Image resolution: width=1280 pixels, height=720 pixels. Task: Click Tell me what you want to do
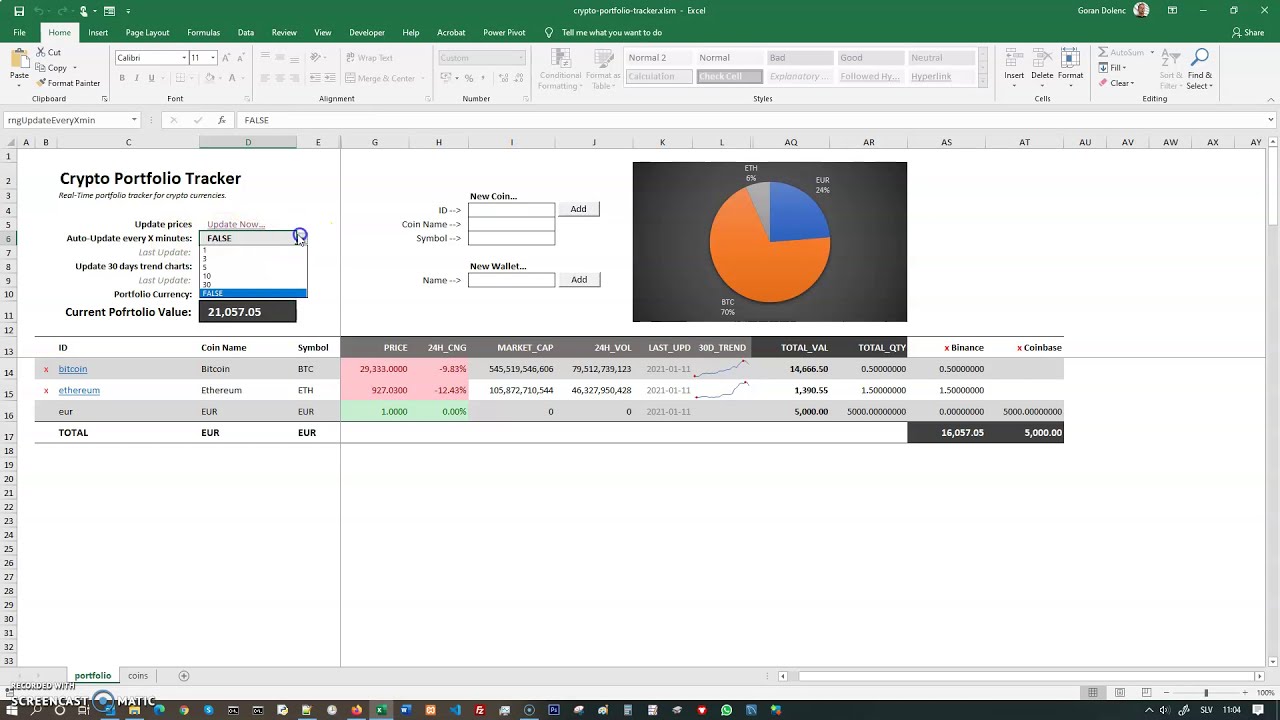pos(611,33)
